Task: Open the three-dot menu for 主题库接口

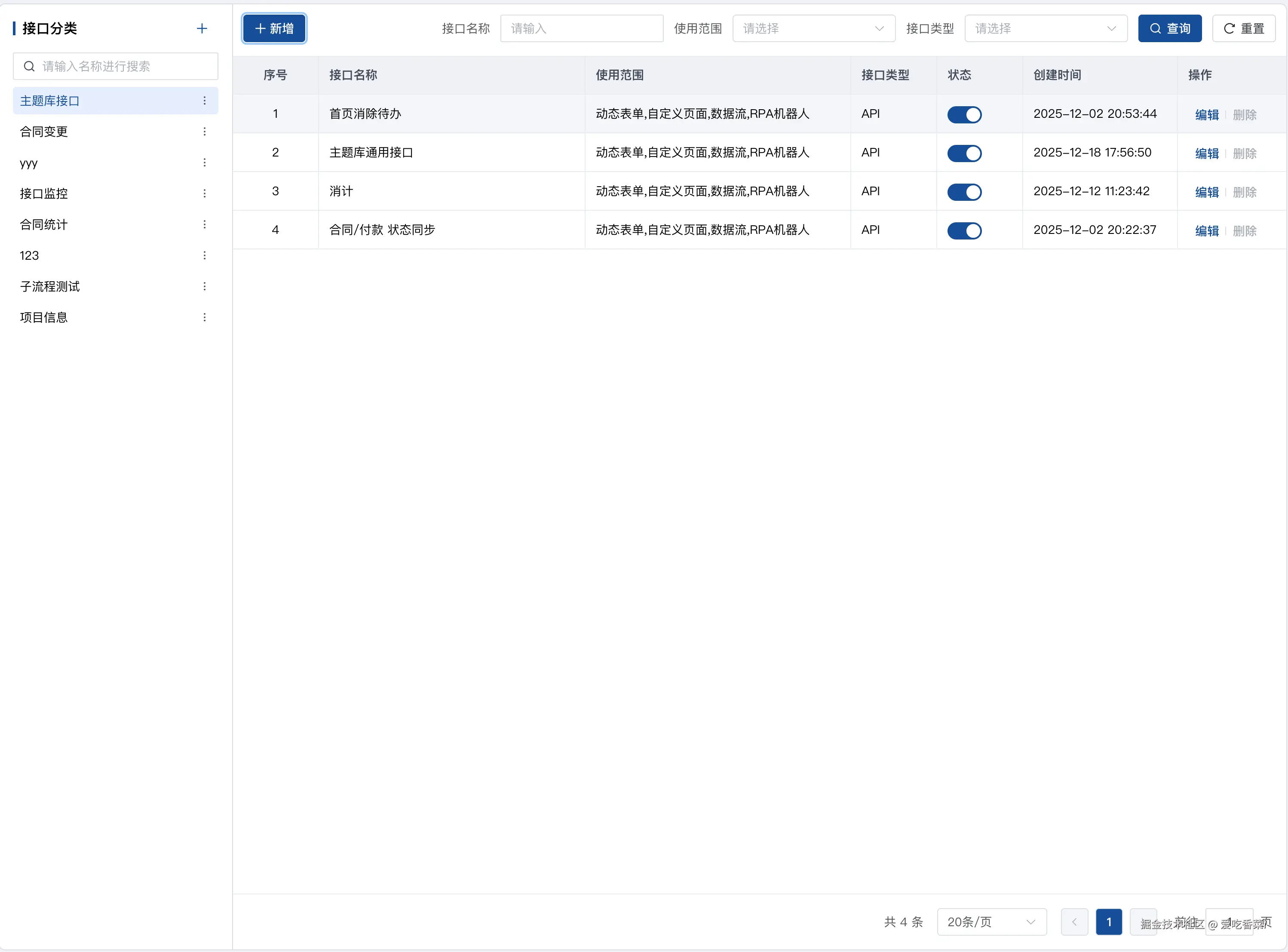Action: (x=205, y=101)
